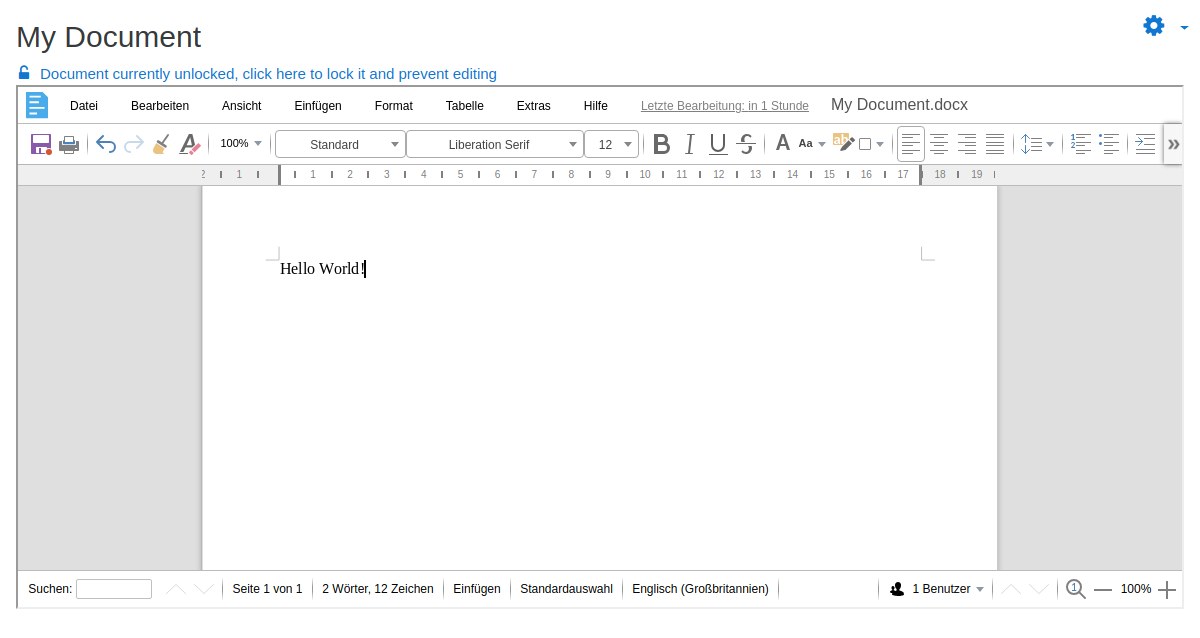Open the Bearbeiten menu
The image size is (1200, 638).
coord(160,105)
